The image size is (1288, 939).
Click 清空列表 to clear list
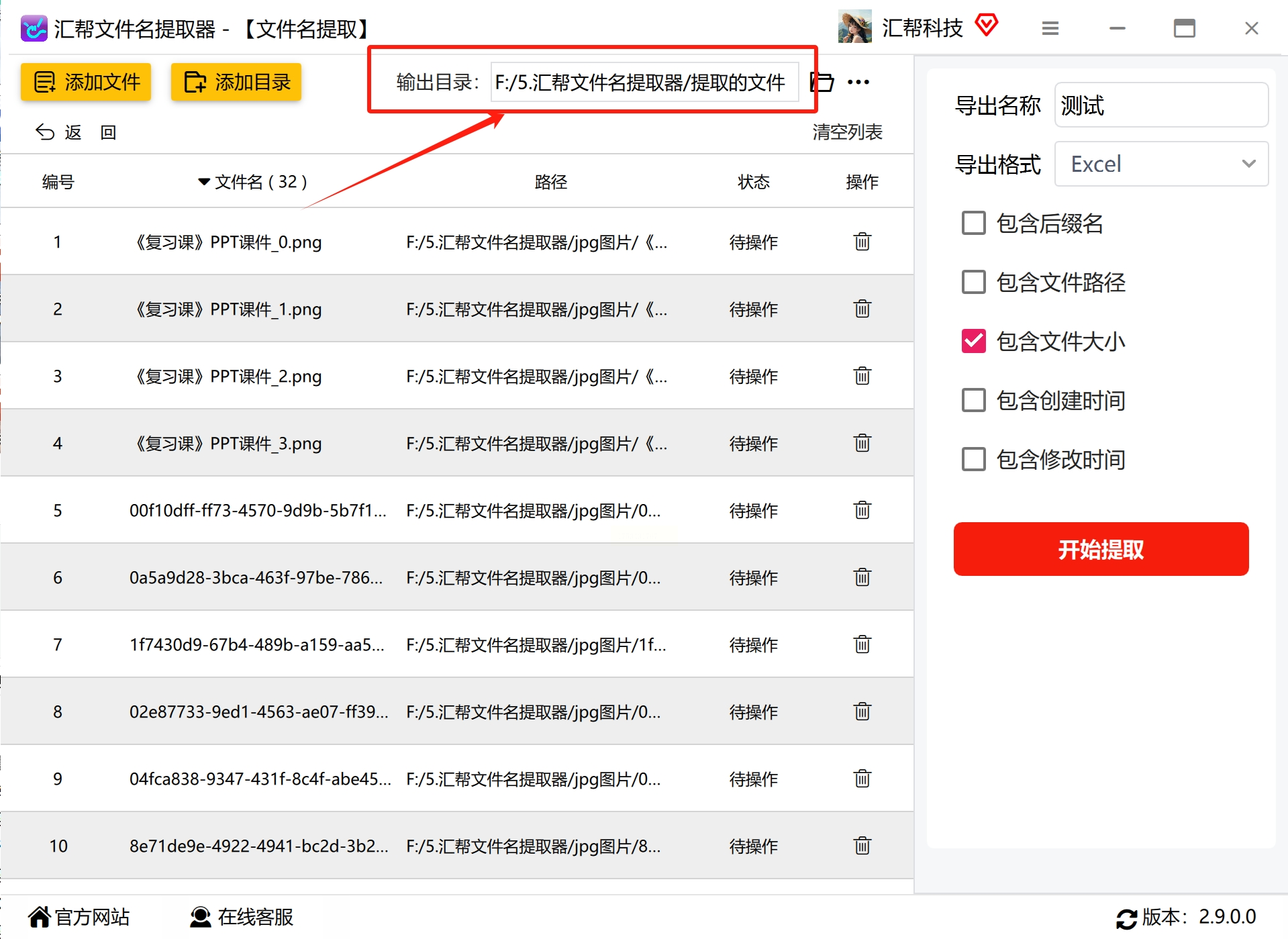tap(847, 132)
